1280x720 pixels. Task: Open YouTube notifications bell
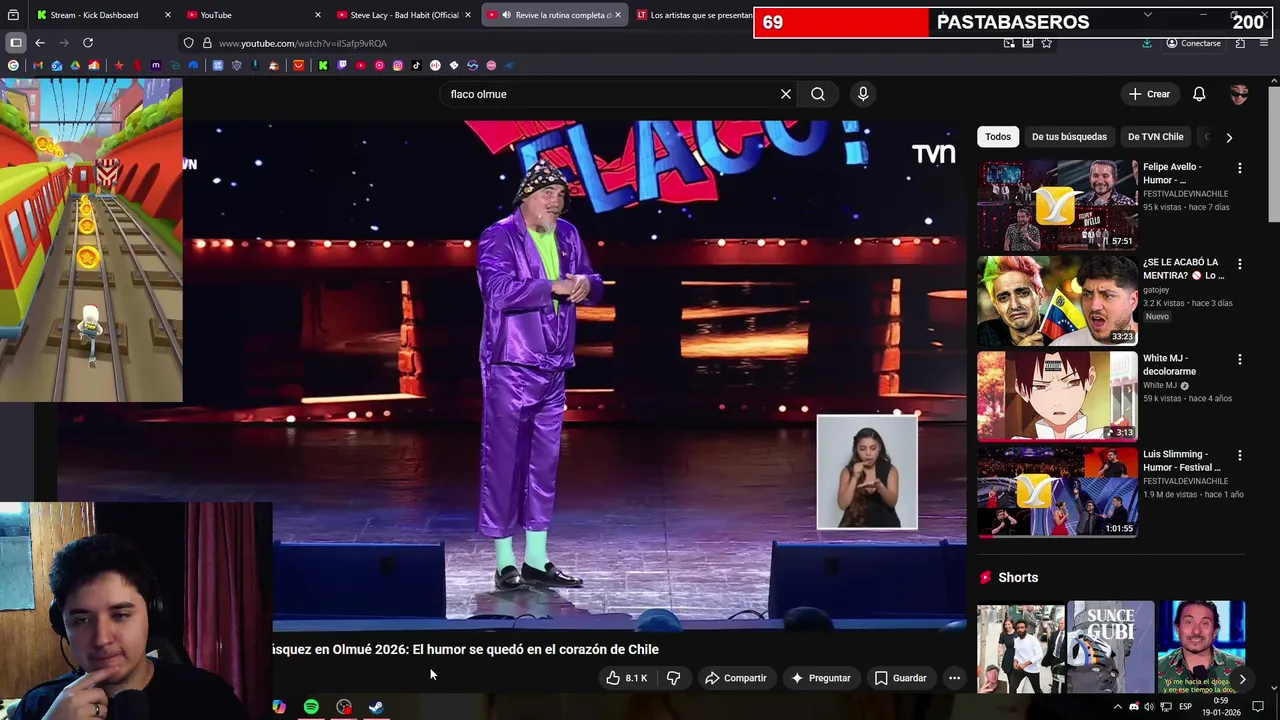click(x=1199, y=94)
